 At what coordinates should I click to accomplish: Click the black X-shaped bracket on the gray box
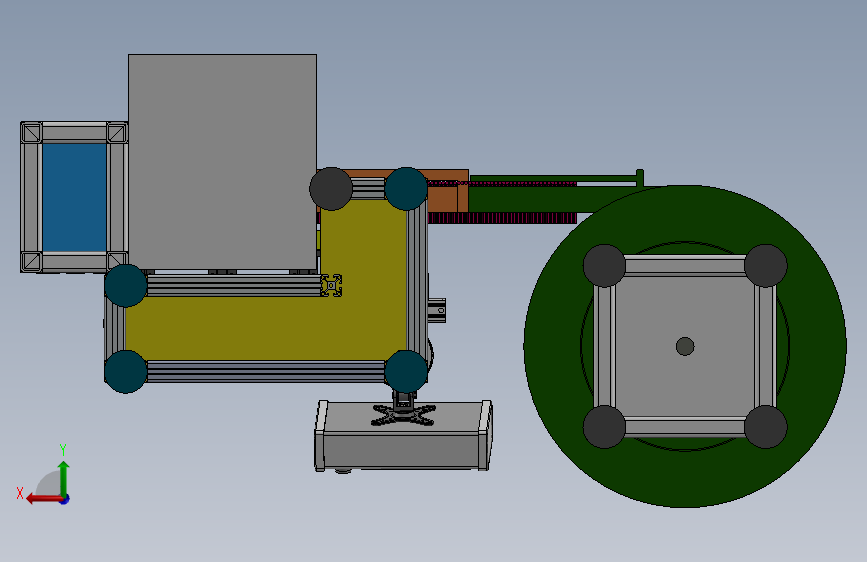(x=404, y=415)
